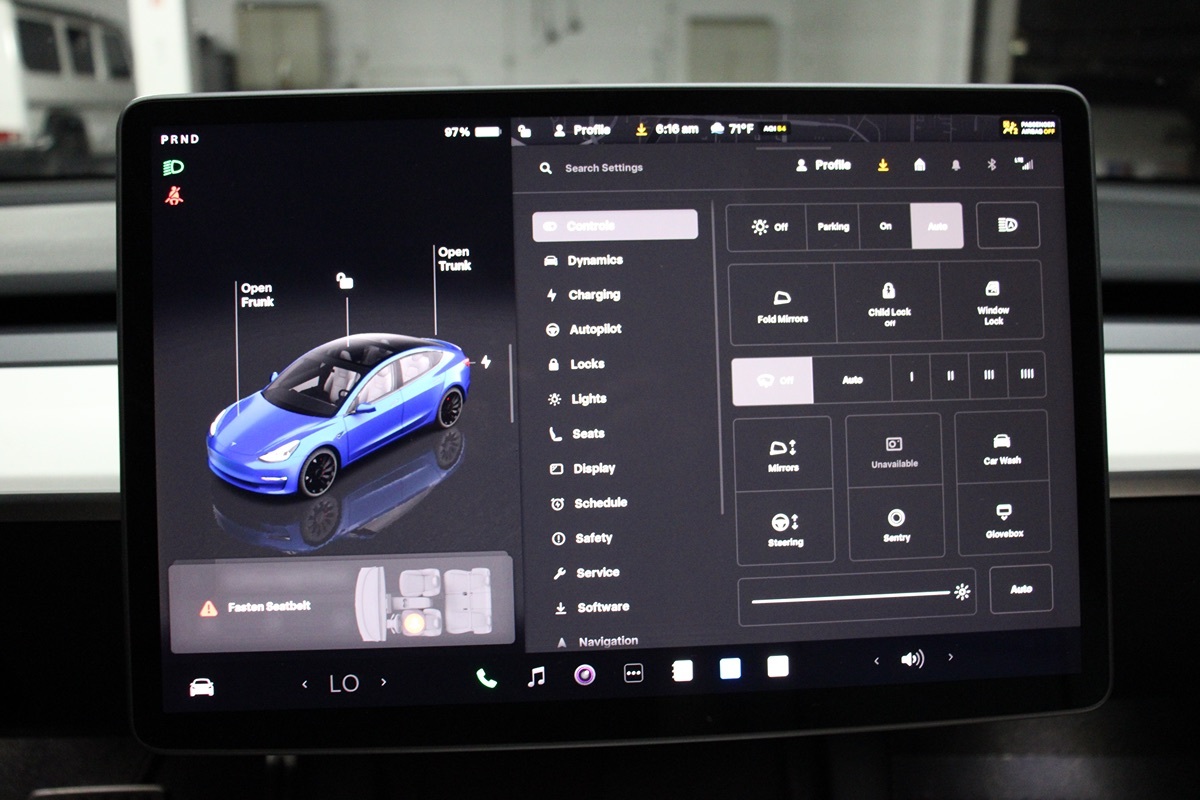Toggle the Window Lock
This screenshot has height=800, width=1200.
point(992,302)
